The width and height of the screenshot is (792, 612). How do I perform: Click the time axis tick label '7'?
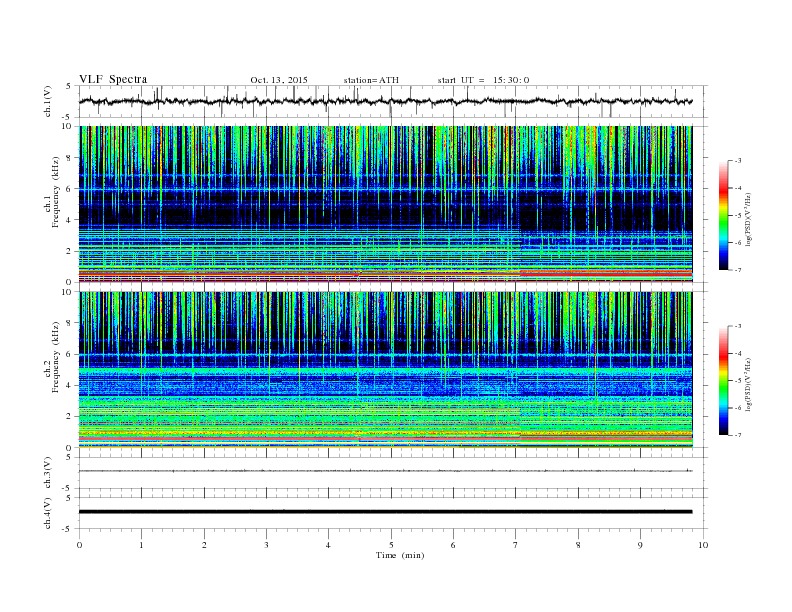(516, 545)
